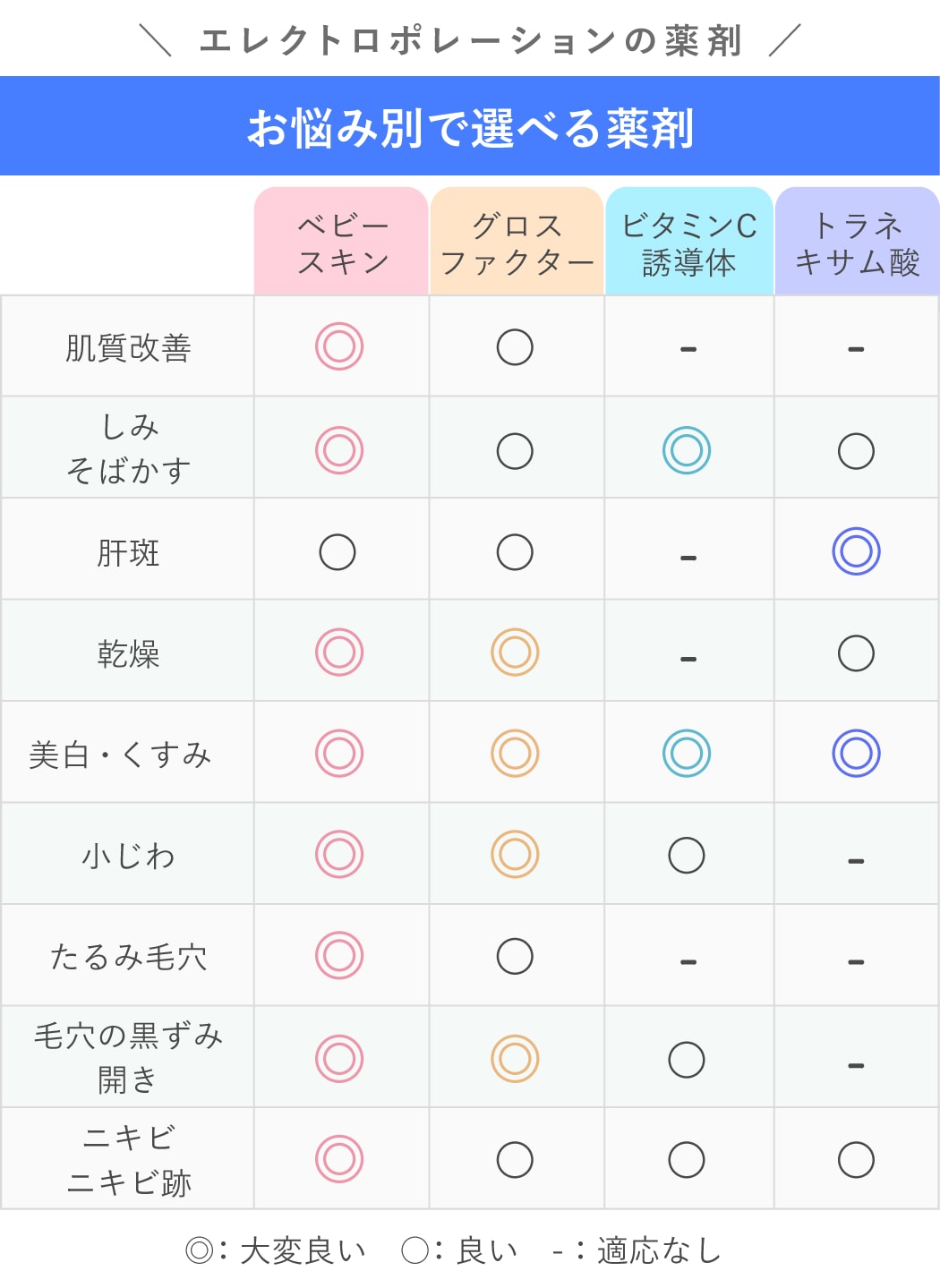
Task: Click the 美白・くすみ row label
Action: pos(121,755)
